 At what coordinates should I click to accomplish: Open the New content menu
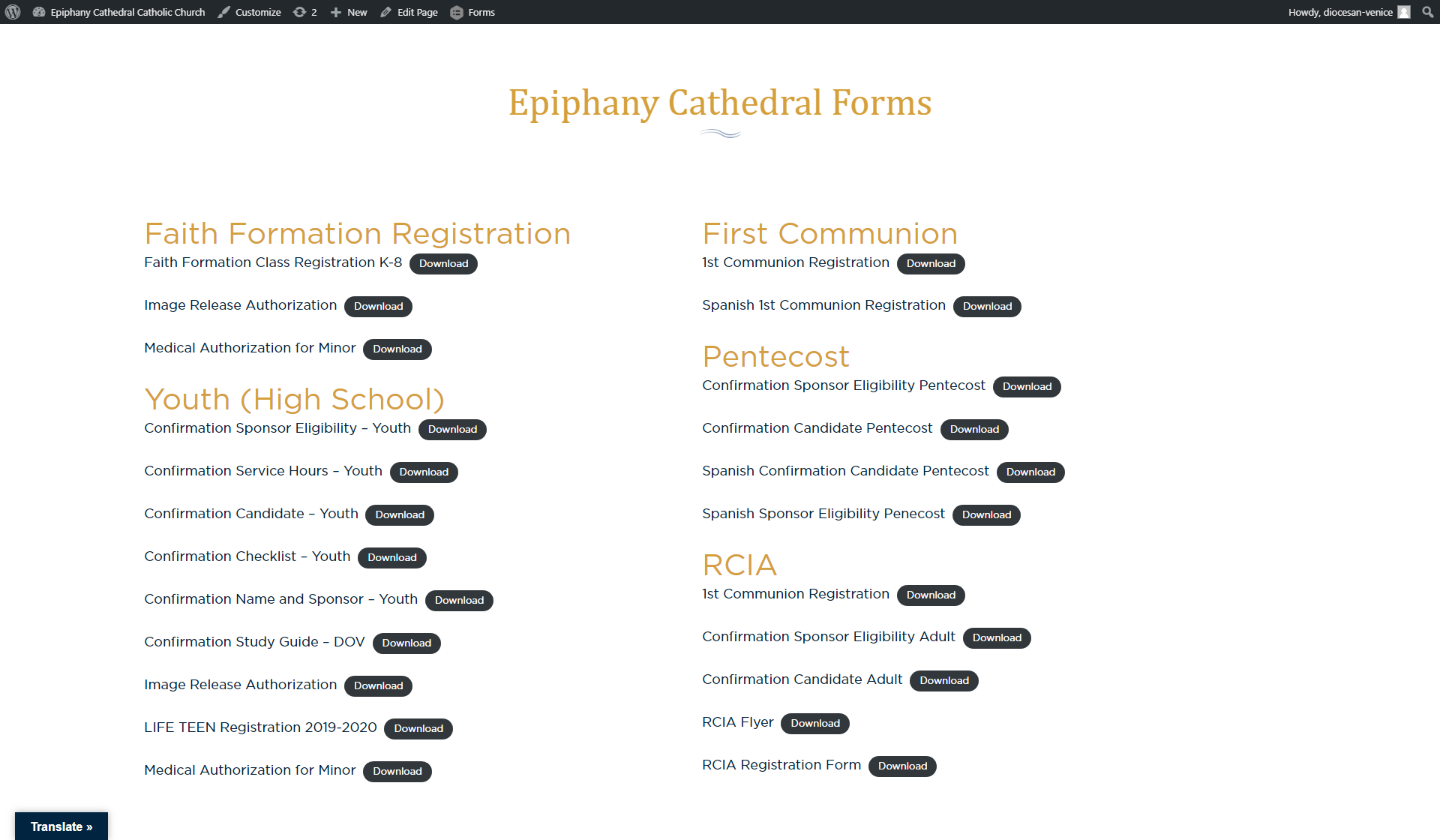coord(357,12)
